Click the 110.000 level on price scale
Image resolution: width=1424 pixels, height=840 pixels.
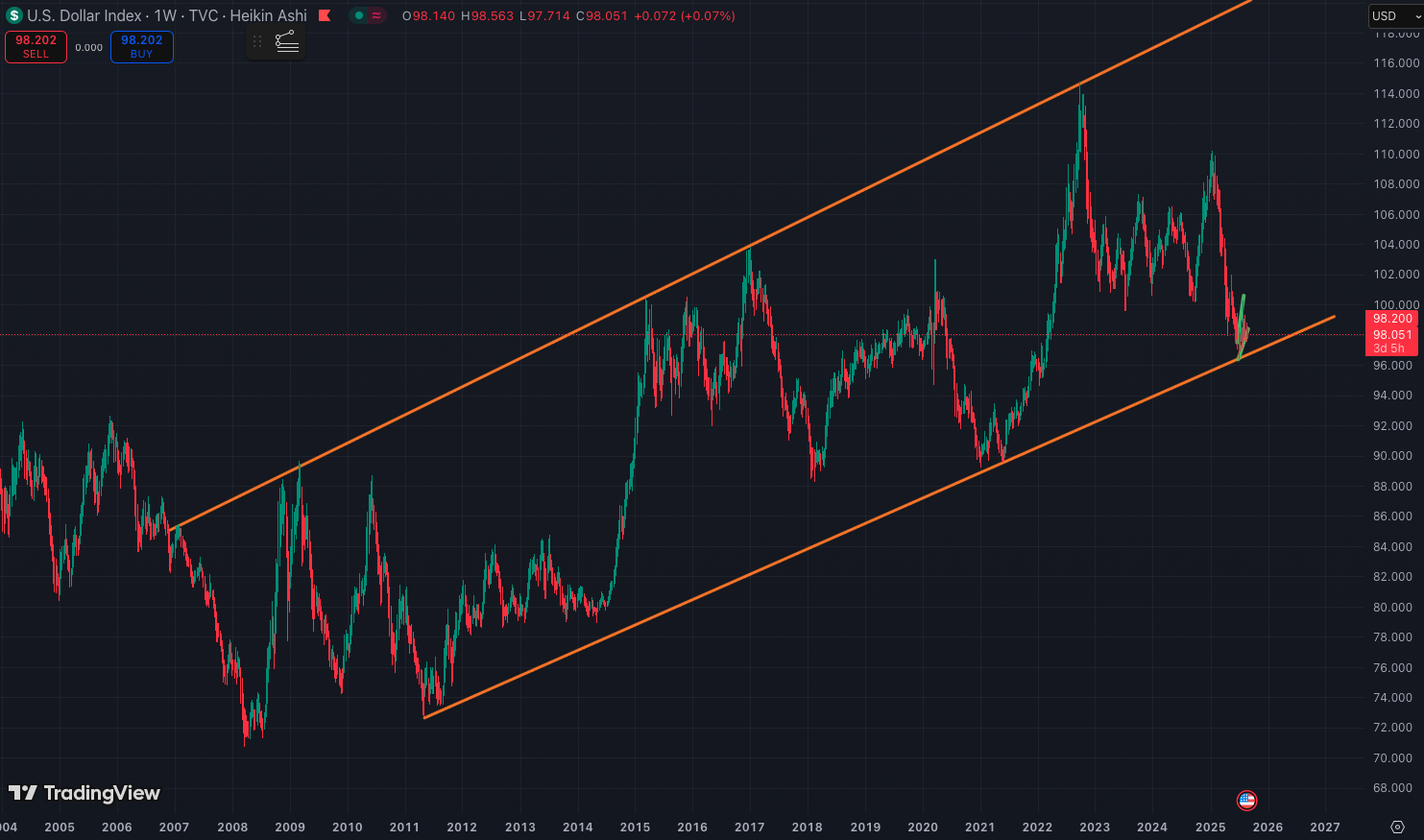click(x=1395, y=154)
